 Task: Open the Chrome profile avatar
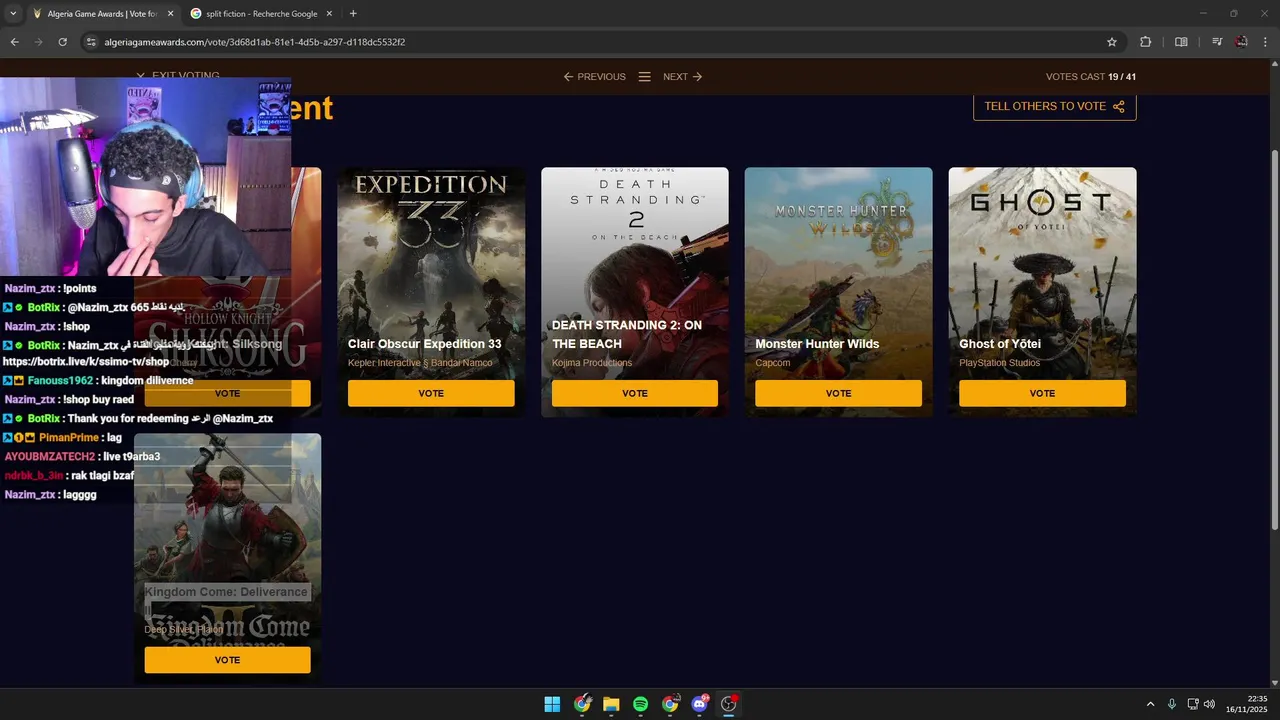point(1241,42)
